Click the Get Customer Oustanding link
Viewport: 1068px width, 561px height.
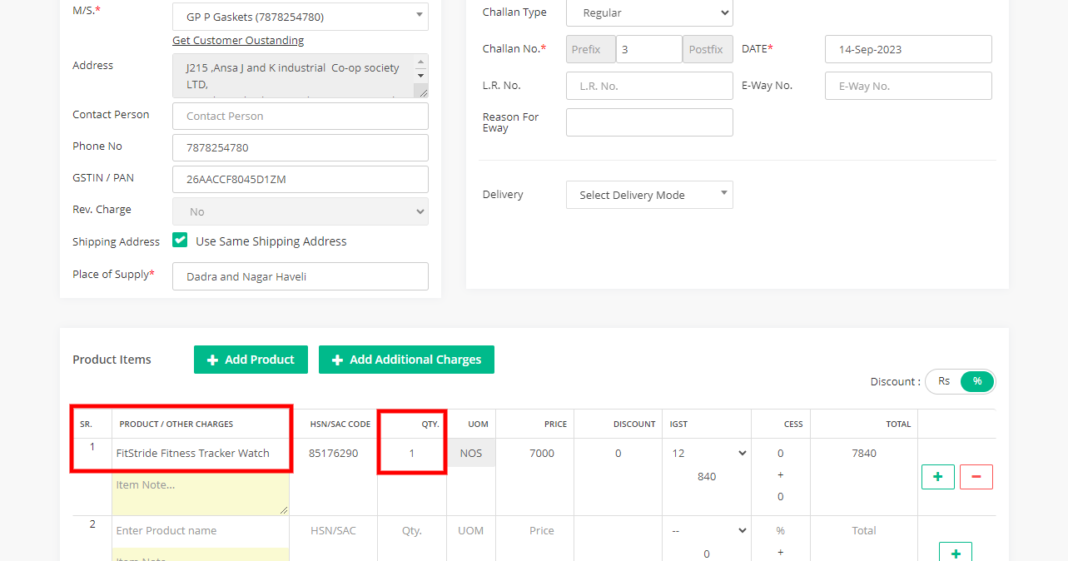pyautogui.click(x=238, y=40)
